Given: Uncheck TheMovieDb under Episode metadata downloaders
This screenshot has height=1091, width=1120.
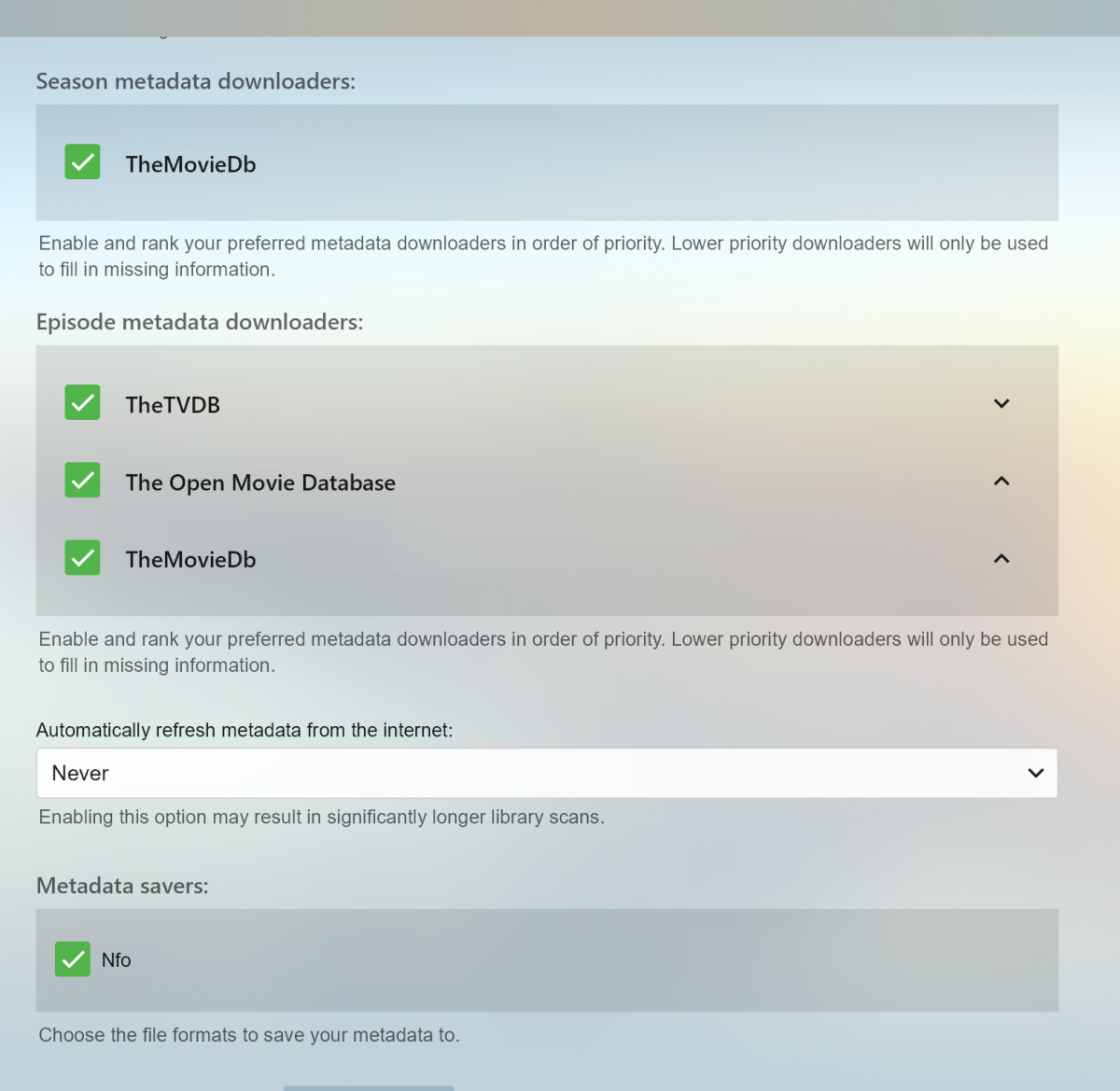Looking at the screenshot, I should [x=82, y=558].
